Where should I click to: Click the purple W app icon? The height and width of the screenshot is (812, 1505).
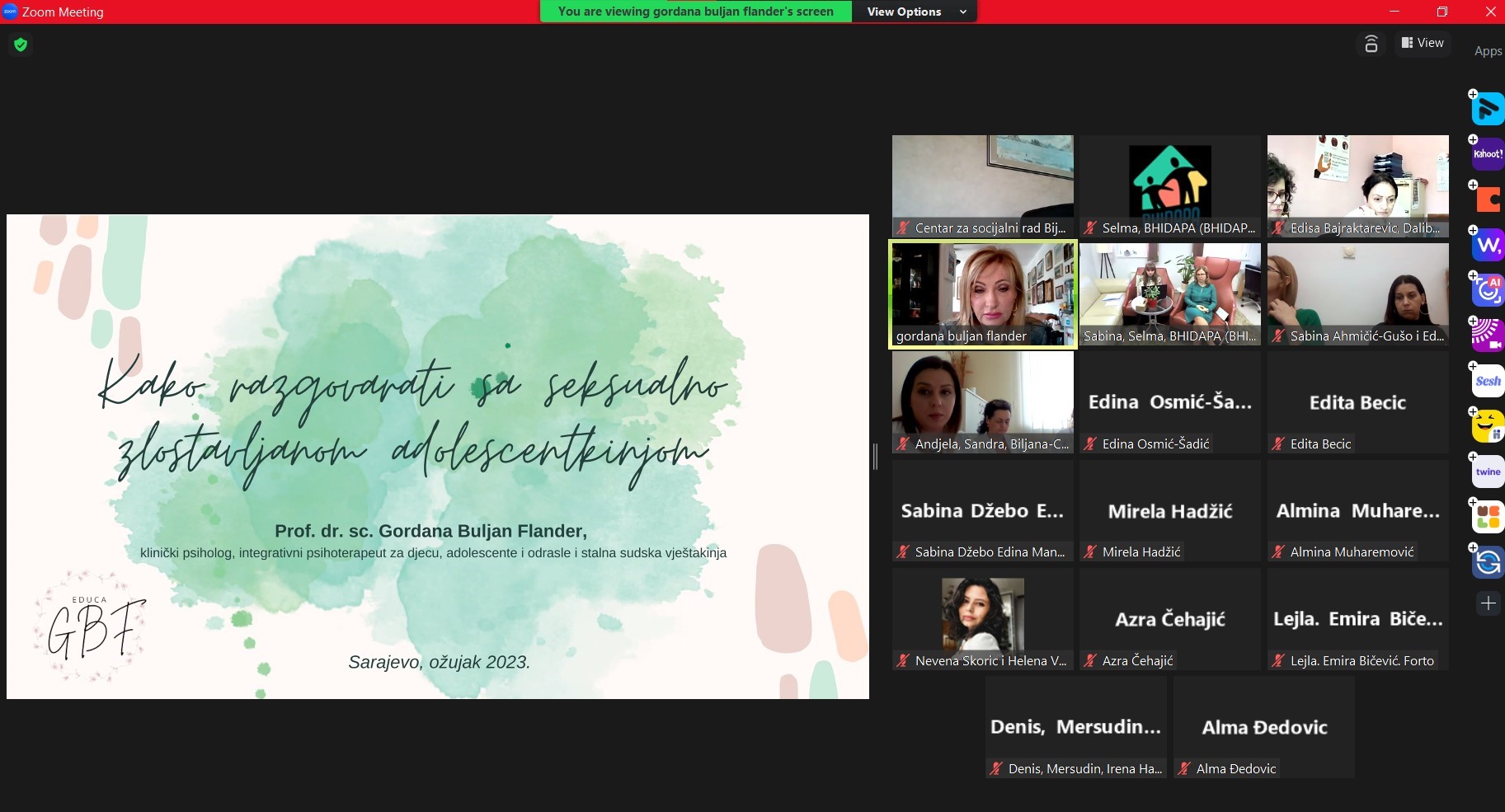point(1488,245)
